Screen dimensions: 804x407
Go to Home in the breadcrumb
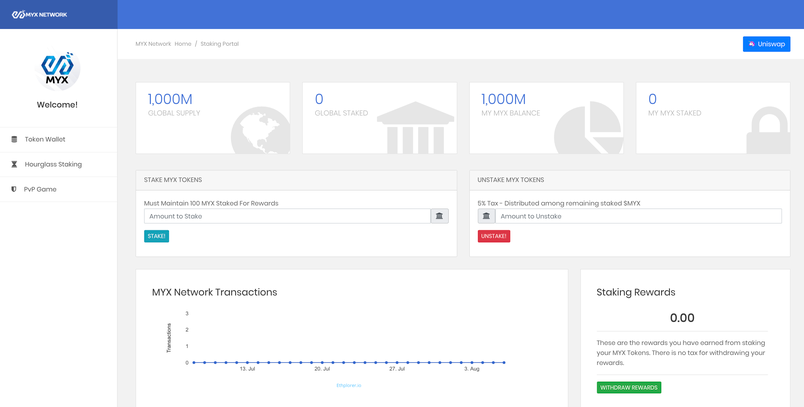click(x=183, y=44)
